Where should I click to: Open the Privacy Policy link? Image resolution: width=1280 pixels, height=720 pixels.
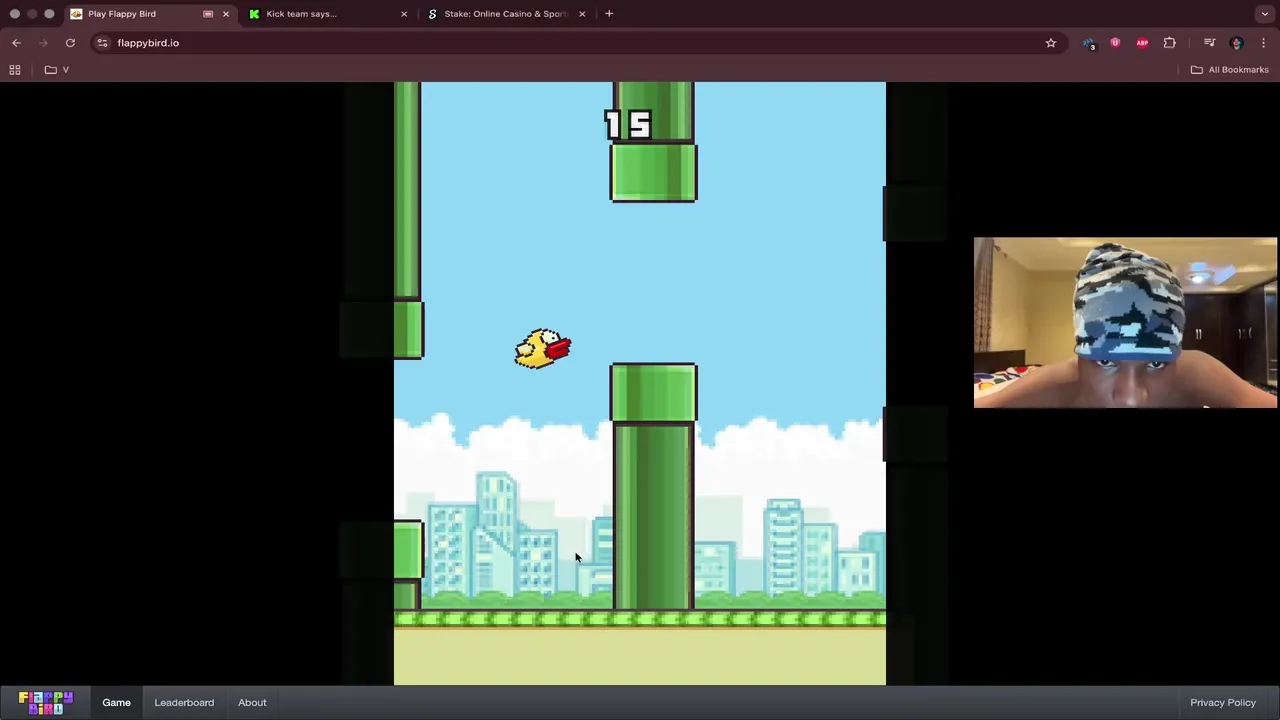pyautogui.click(x=1222, y=703)
